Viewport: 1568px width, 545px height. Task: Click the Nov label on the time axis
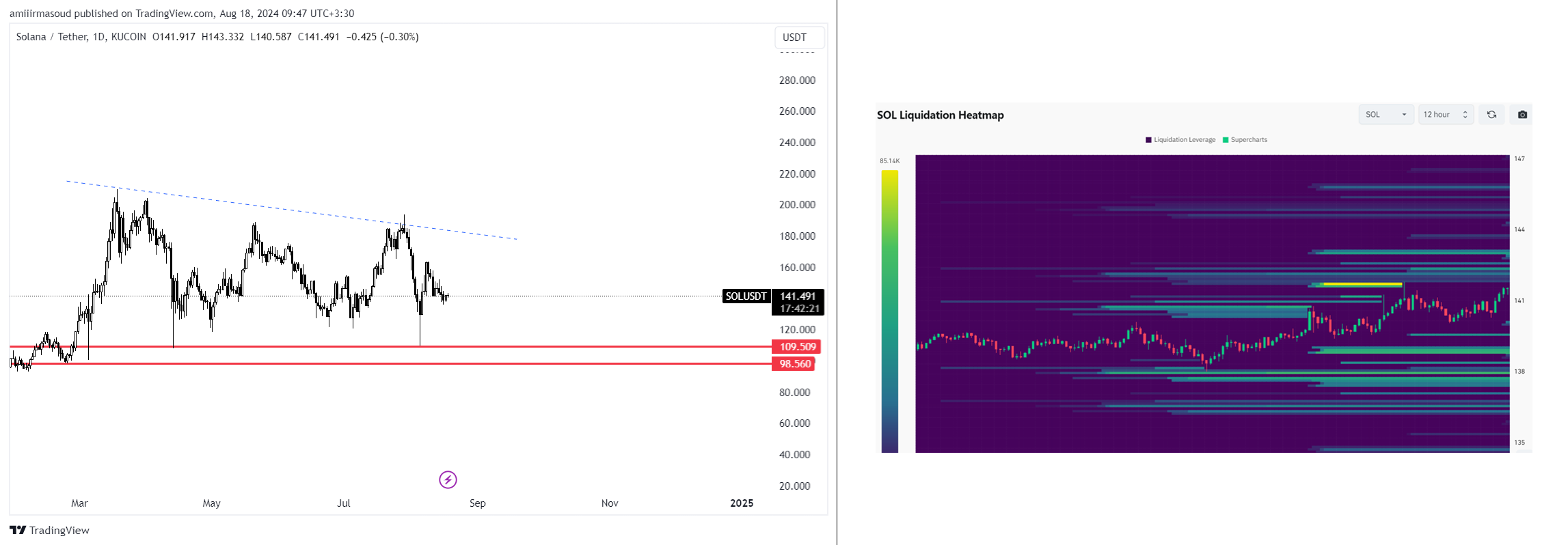pos(610,503)
